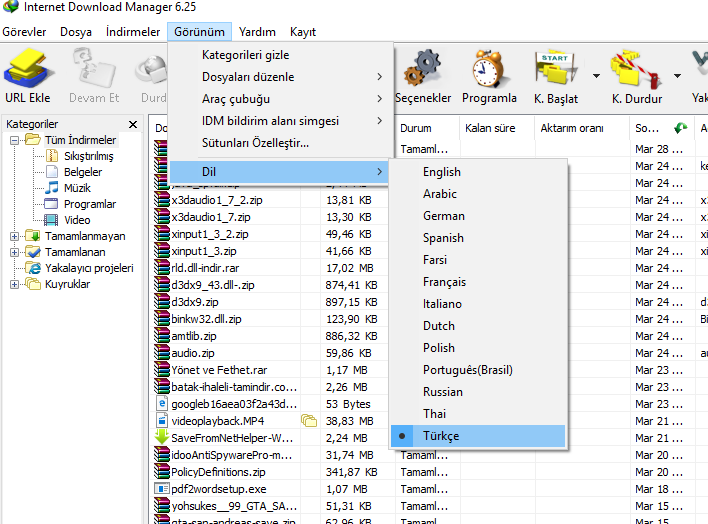Expand the Tamamlanmayan tree node

pos(14,236)
